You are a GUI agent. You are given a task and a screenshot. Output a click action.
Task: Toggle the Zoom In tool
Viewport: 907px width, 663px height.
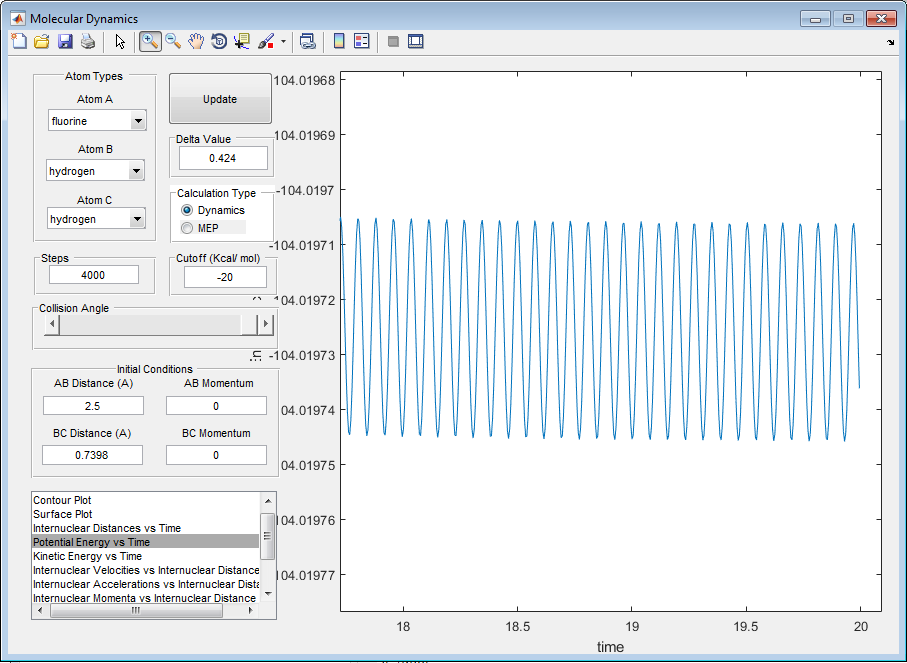click(x=150, y=41)
